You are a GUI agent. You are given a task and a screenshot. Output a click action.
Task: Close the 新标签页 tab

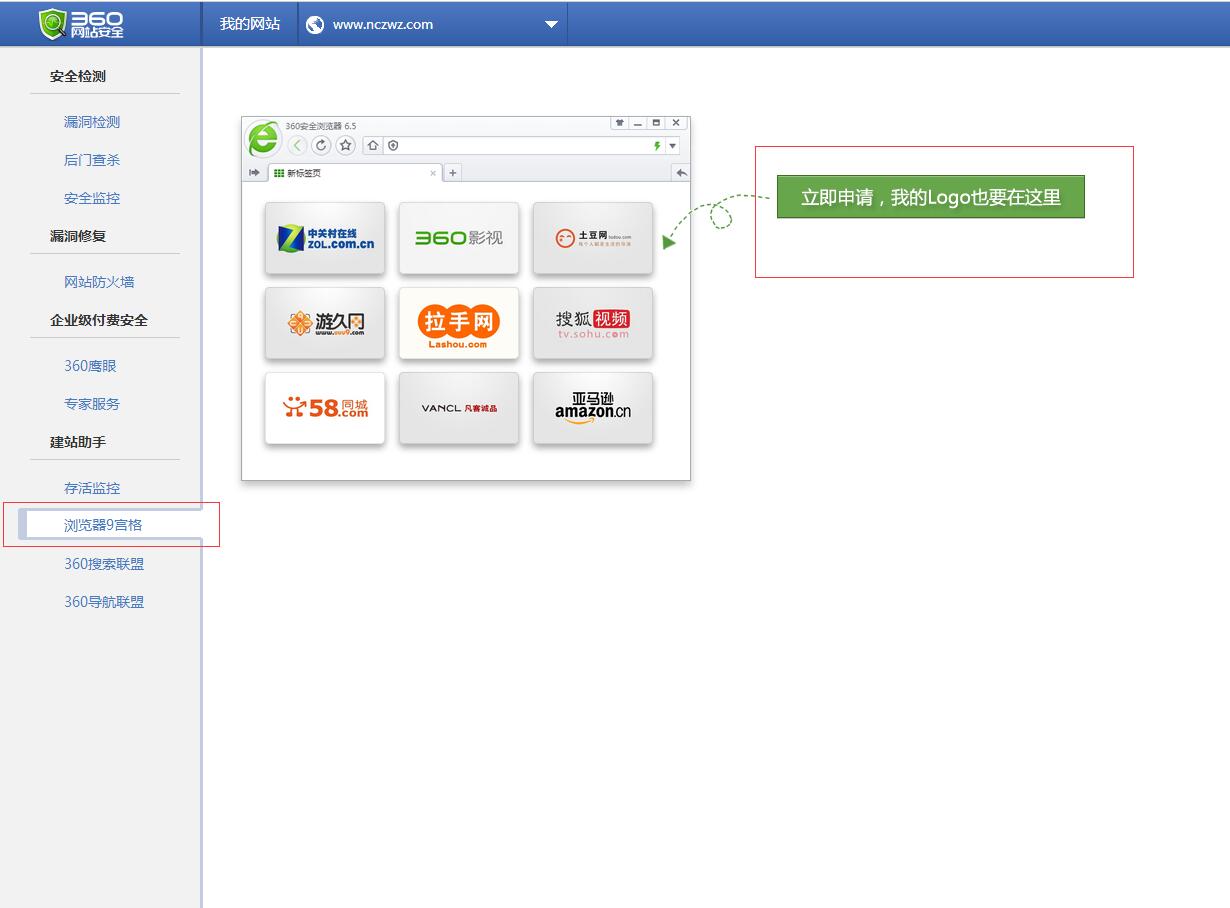tap(433, 173)
